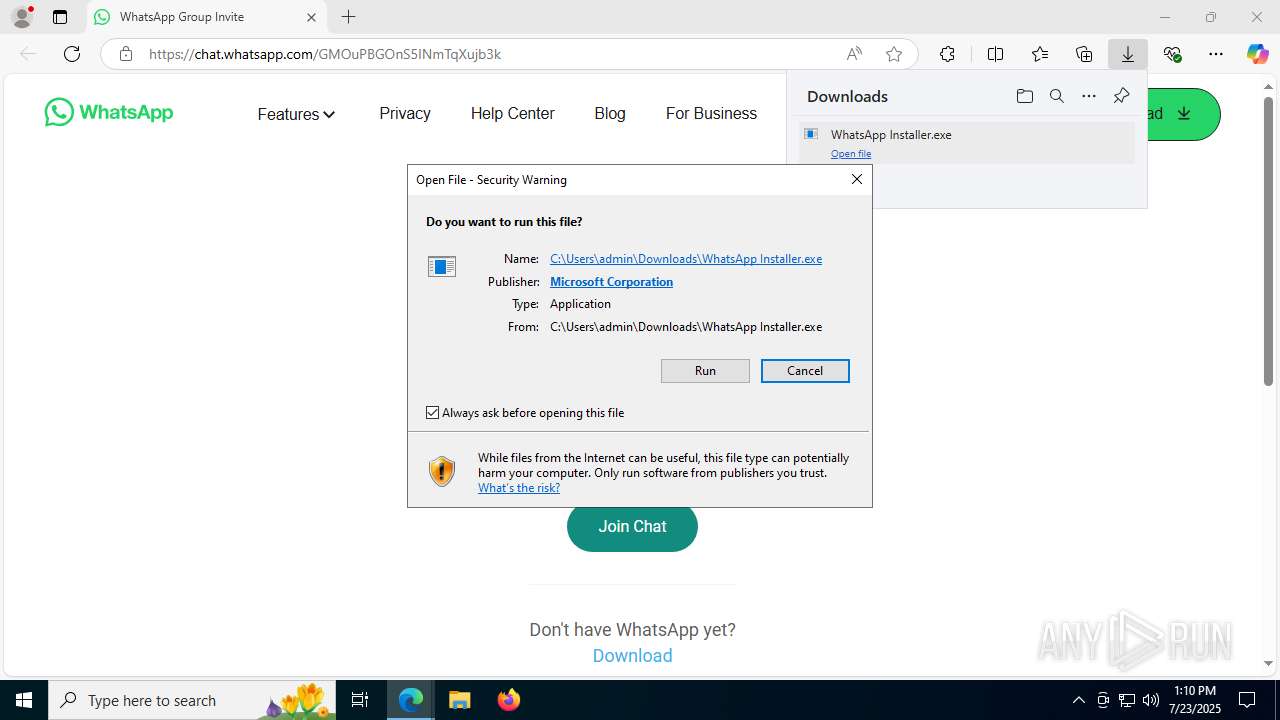Launch Firefox from taskbar
Viewport: 1280px width, 720px height.
pos(508,700)
